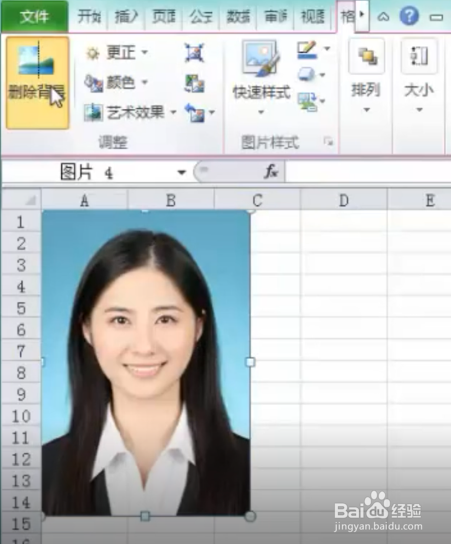Click the Select All corner button
This screenshot has height=544, width=451.
tap(22, 199)
